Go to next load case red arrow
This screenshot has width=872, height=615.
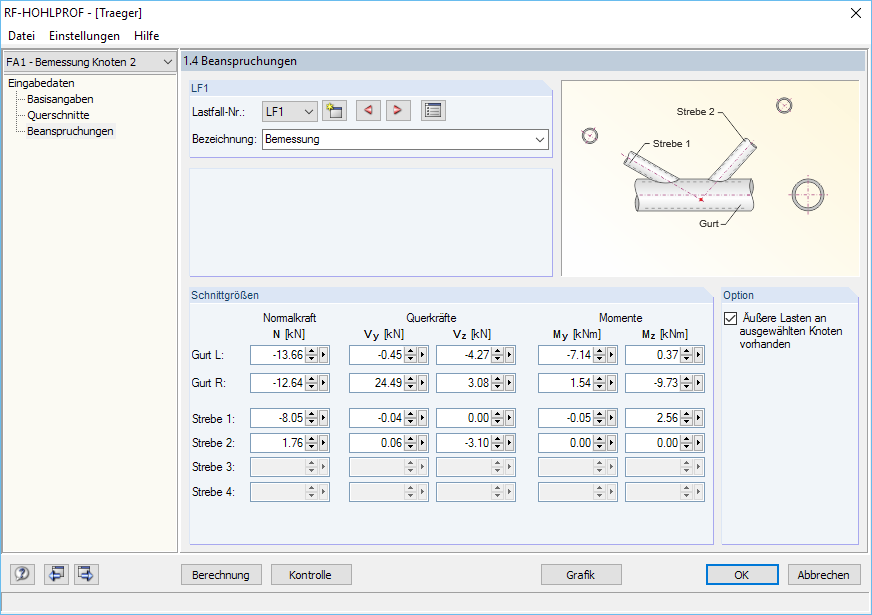click(x=398, y=111)
